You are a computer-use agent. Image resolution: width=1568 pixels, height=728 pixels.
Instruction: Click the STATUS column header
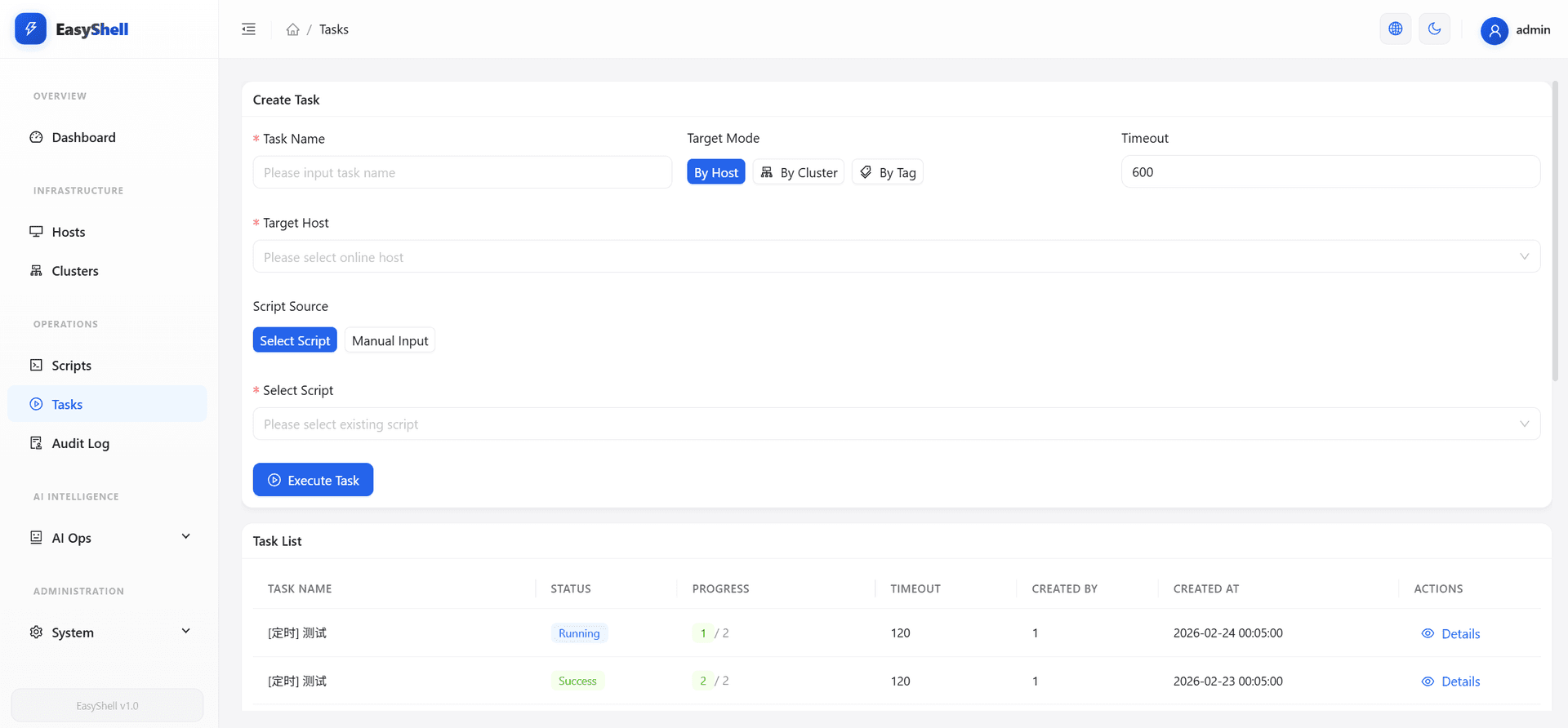point(571,588)
